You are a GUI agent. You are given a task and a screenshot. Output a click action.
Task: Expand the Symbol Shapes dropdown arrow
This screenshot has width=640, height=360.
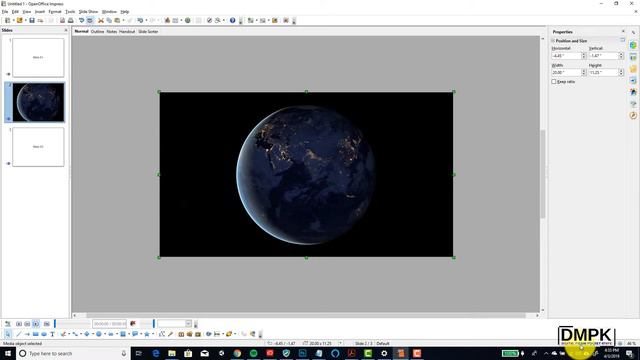(x=104, y=334)
